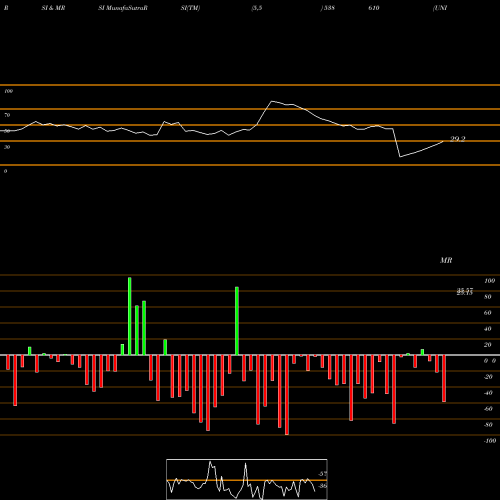This screenshot has height=500, width=500.
Task: Click the RSI axis label '100'
Action: pos(8,91)
